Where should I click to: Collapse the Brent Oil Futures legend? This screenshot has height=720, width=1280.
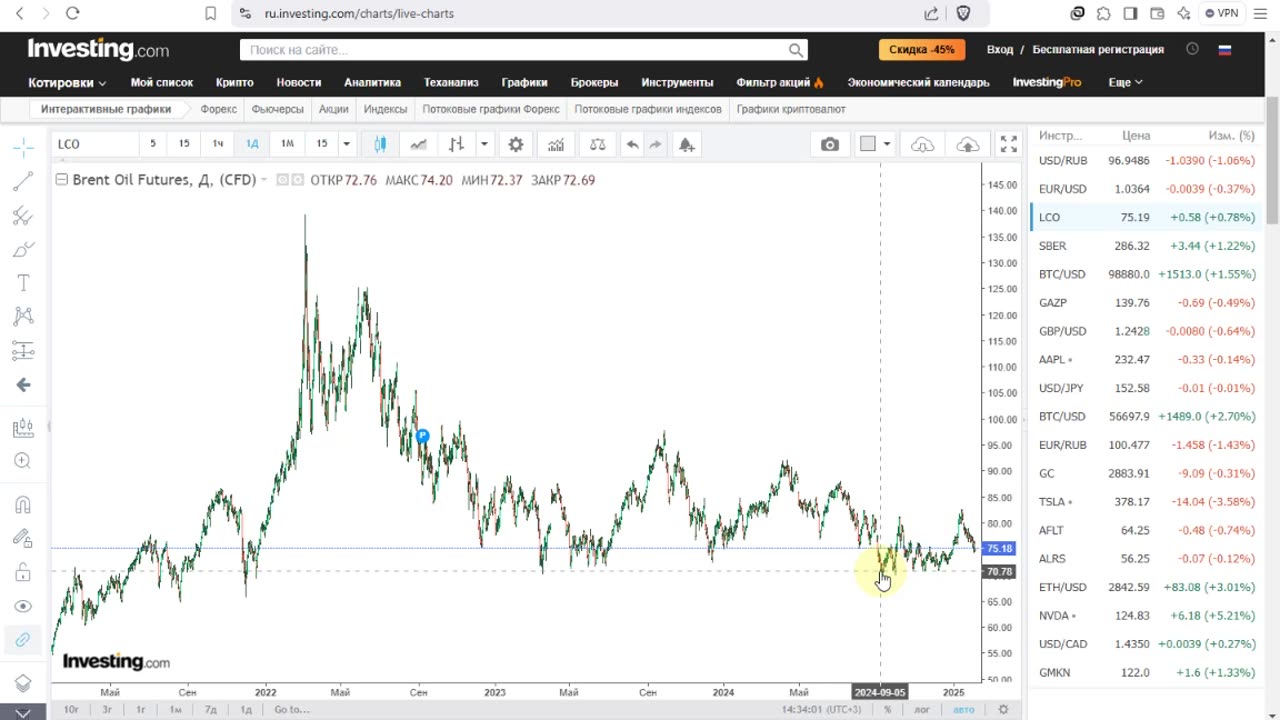click(61, 180)
